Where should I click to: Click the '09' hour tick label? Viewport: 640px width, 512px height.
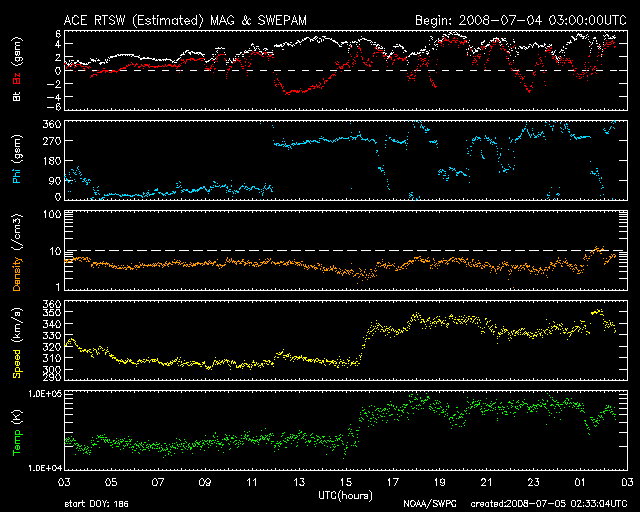pyautogui.click(x=205, y=483)
